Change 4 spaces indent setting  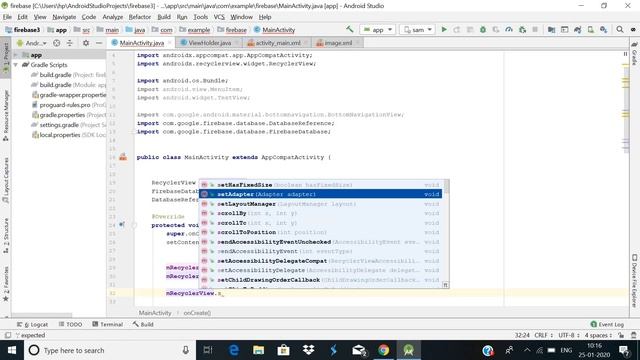click(x=598, y=335)
